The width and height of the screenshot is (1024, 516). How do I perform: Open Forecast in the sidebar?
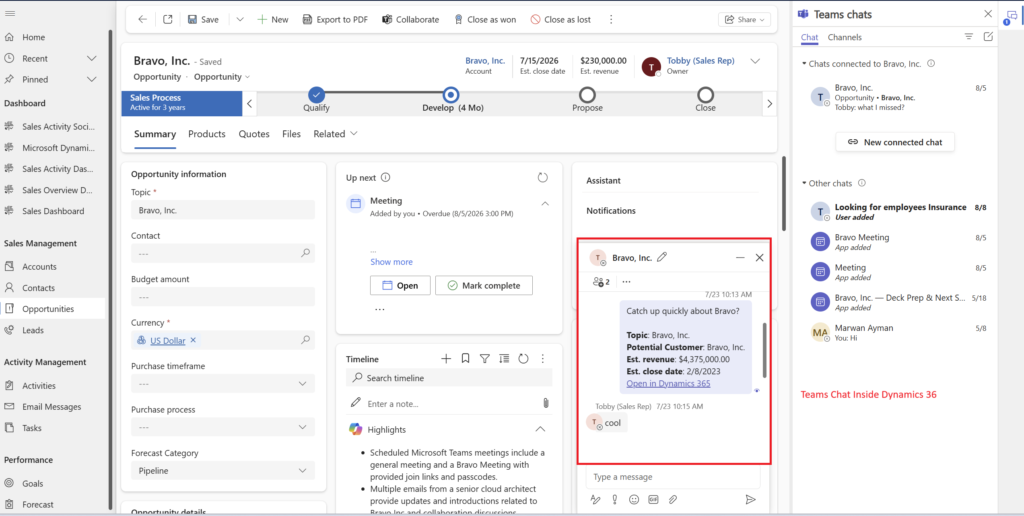pos(38,504)
